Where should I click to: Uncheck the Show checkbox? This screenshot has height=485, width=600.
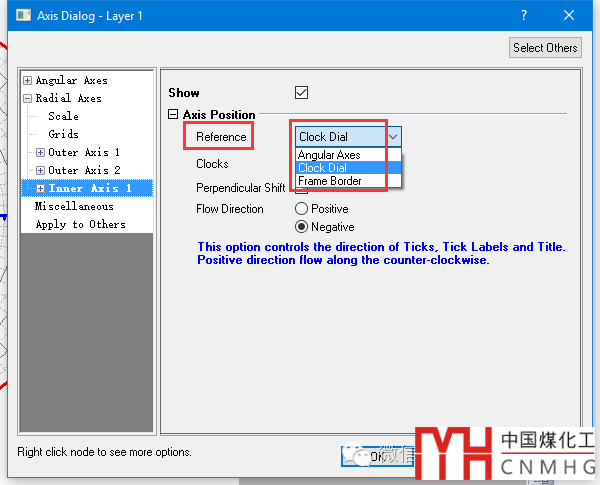click(302, 93)
